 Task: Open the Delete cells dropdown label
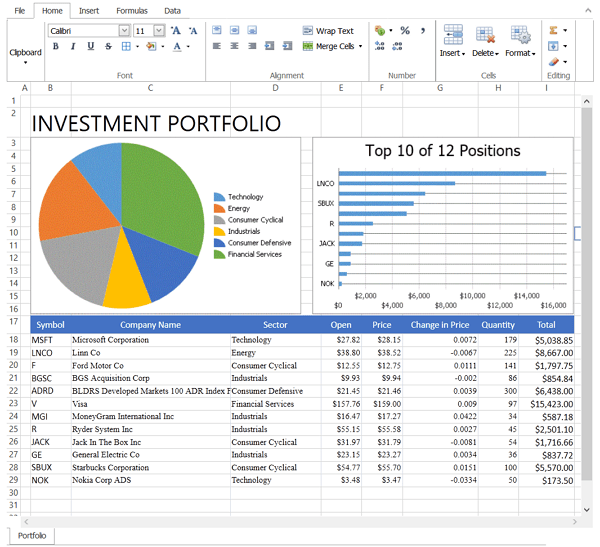485,53
